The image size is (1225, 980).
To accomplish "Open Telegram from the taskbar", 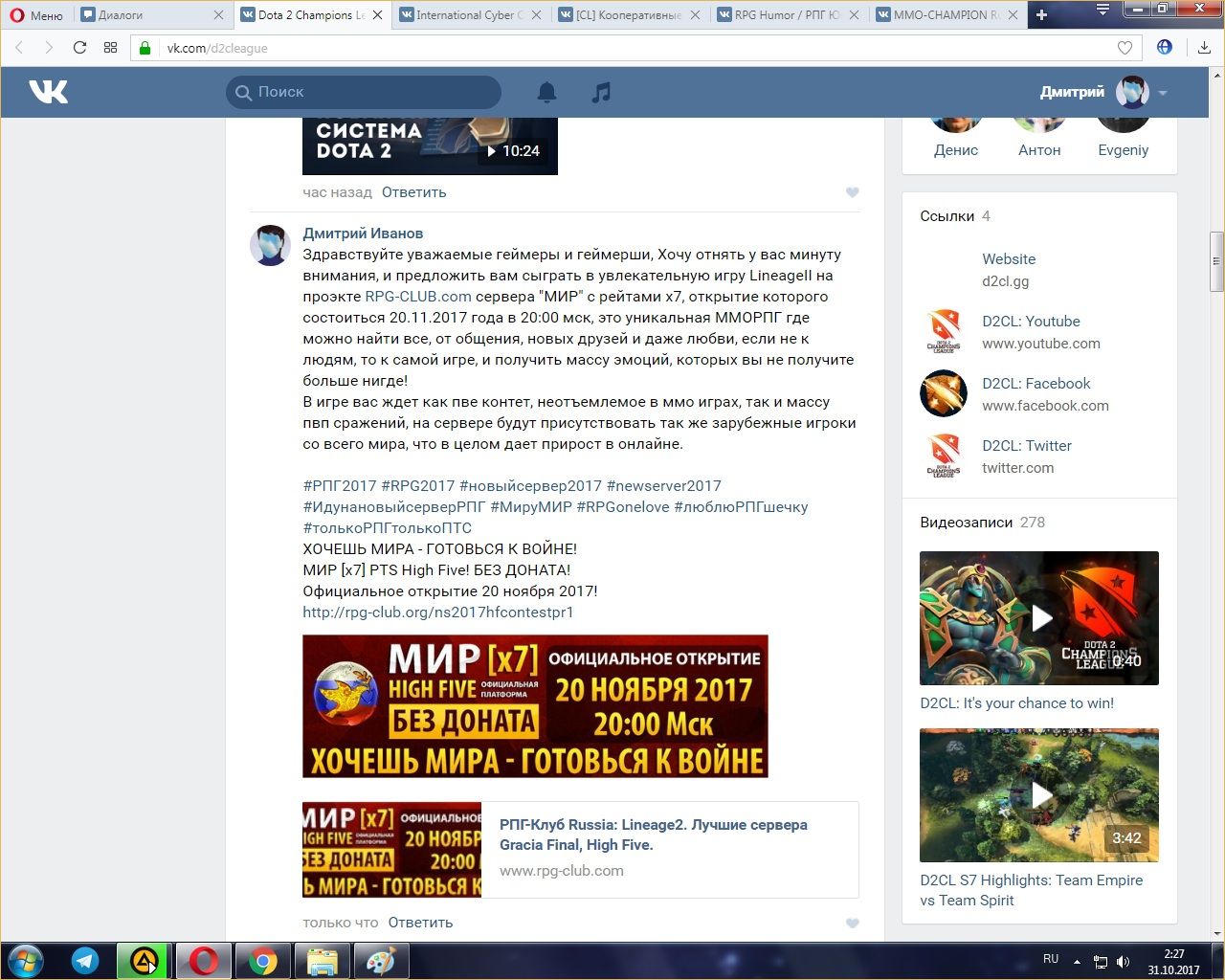I will pyautogui.click(x=85, y=961).
